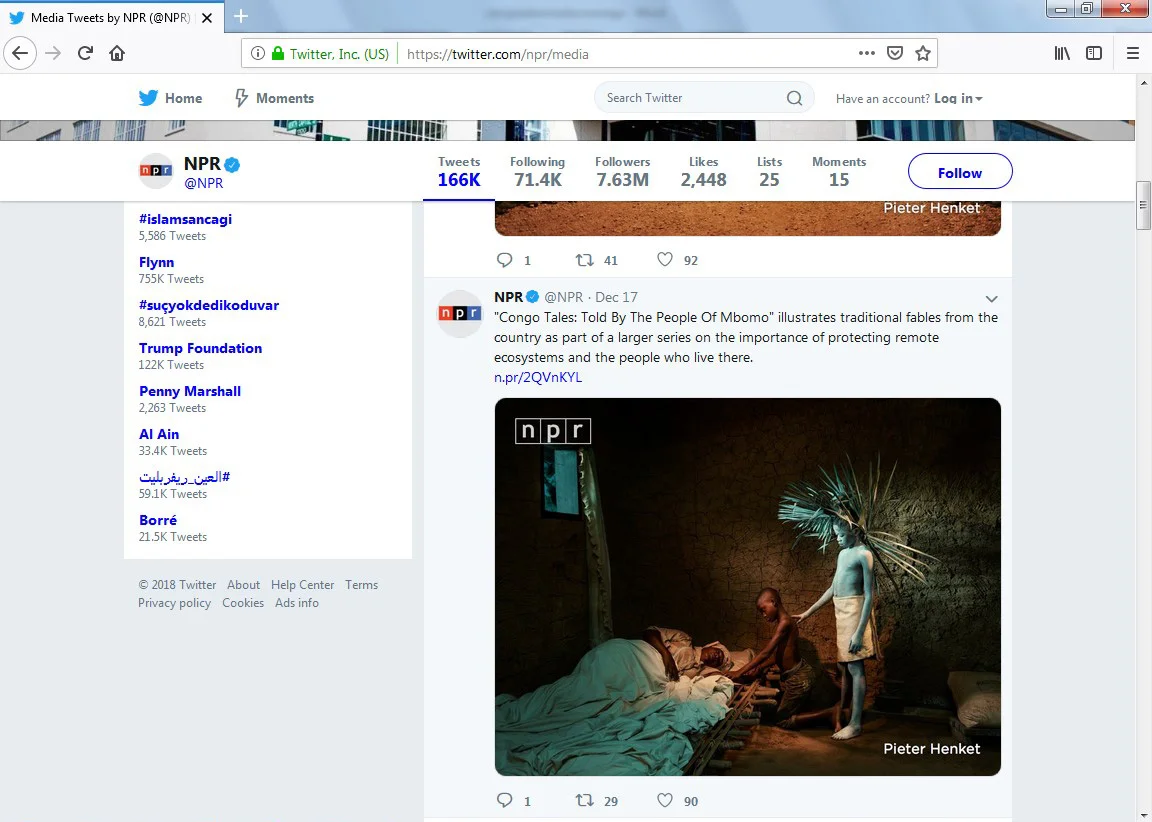Retweet the upper tweet showing 41 retweets

(x=584, y=260)
